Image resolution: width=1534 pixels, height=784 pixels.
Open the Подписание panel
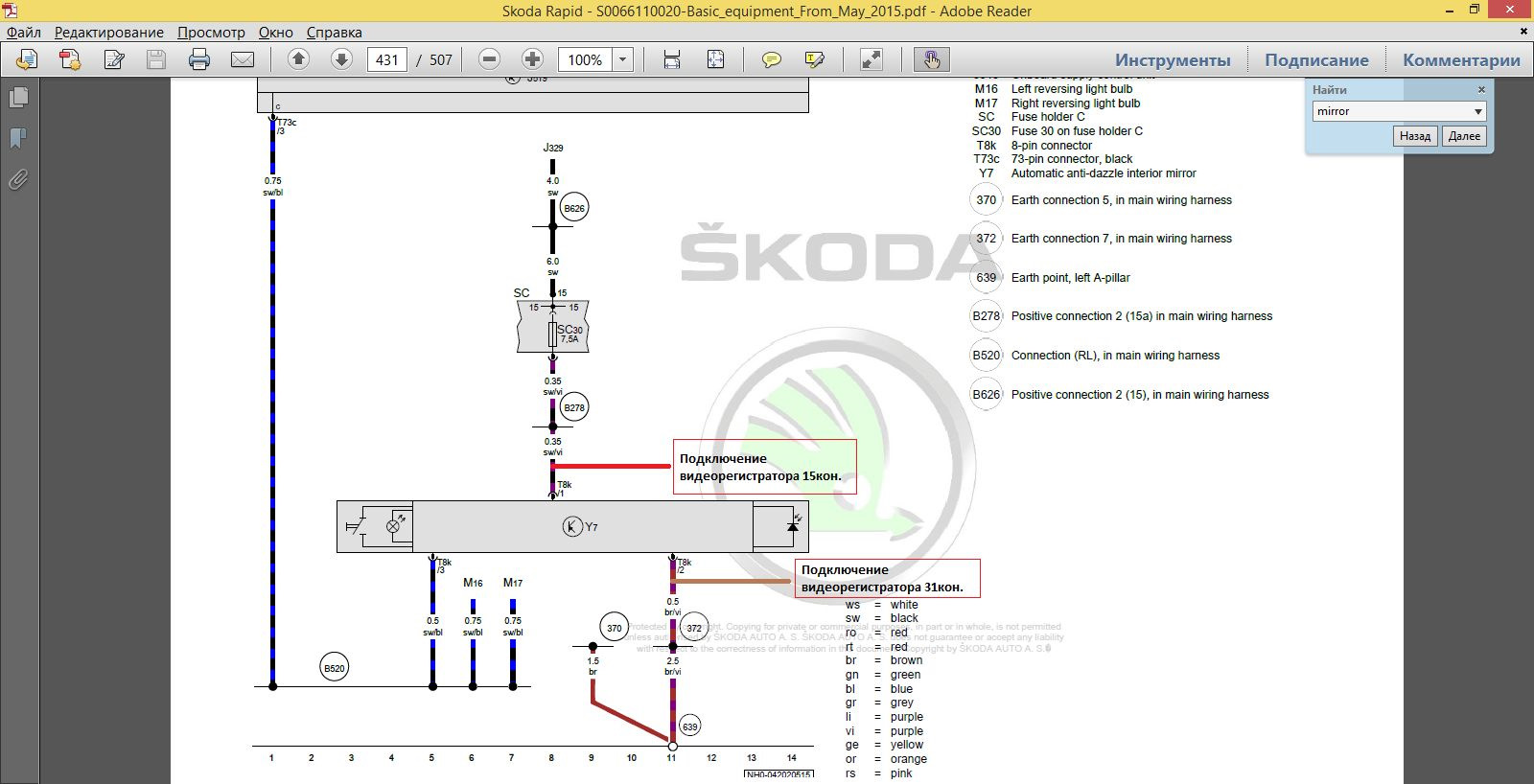1316,59
